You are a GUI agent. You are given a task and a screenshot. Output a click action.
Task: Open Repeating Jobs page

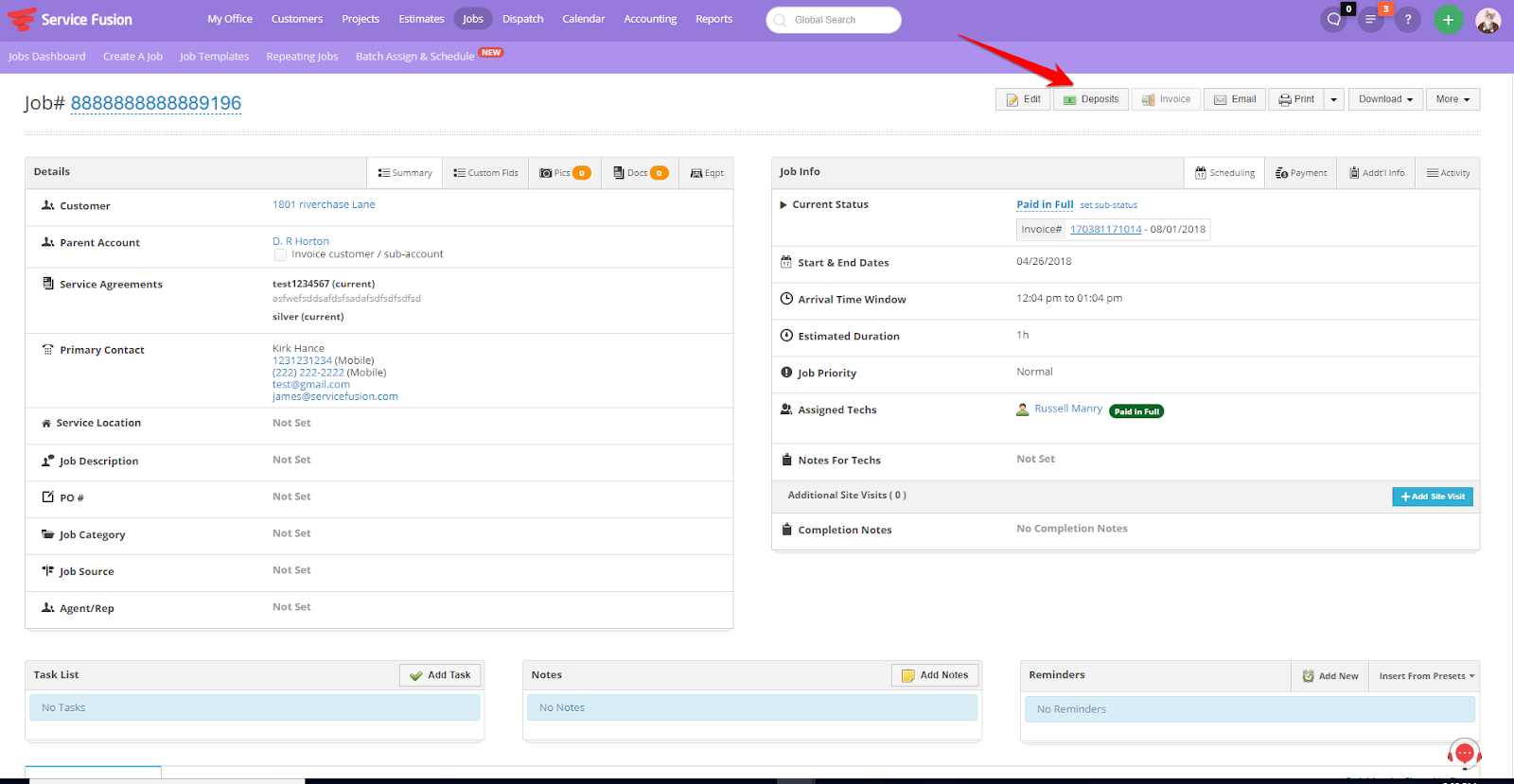[302, 57]
